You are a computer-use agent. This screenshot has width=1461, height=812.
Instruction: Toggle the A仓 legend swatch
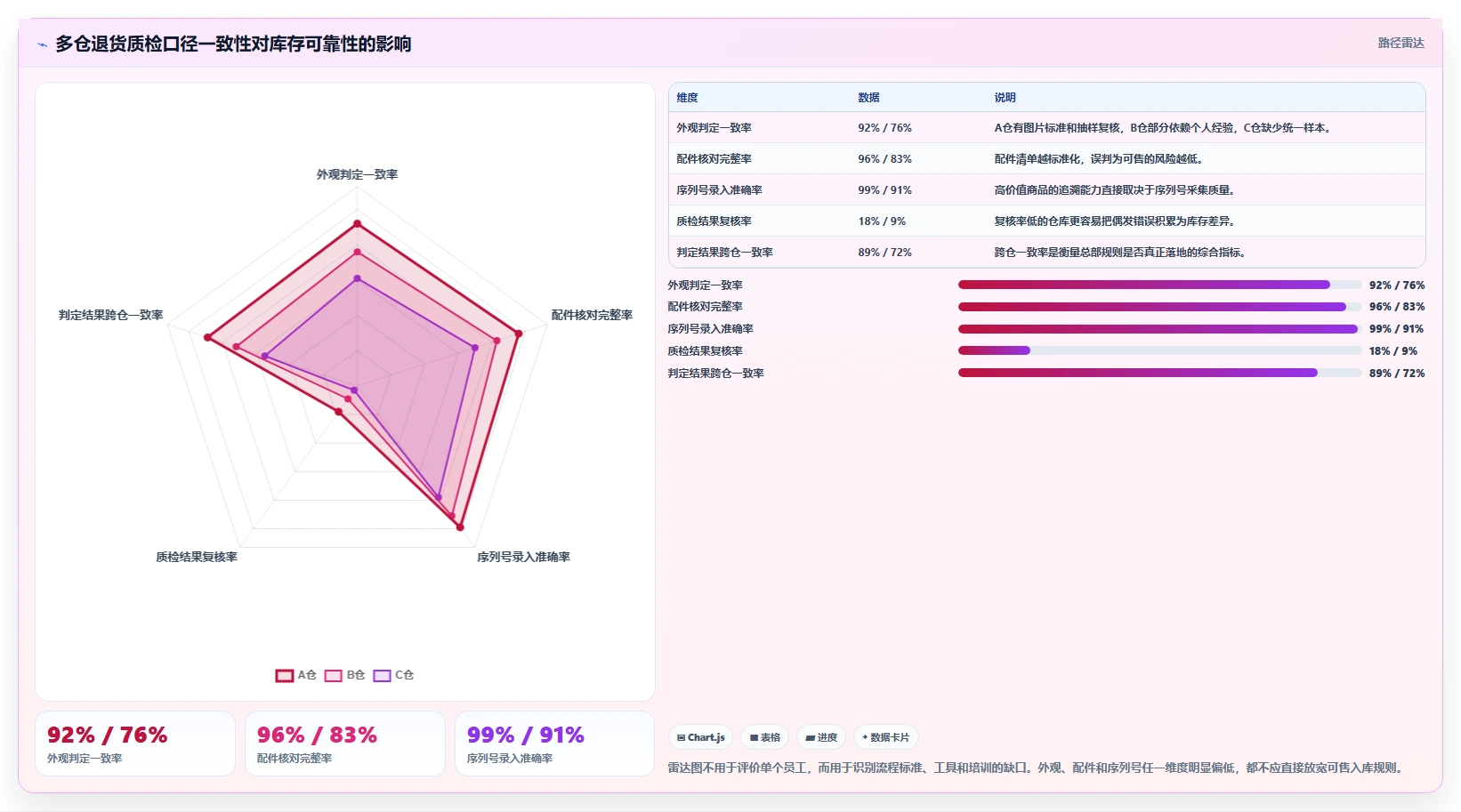click(285, 675)
